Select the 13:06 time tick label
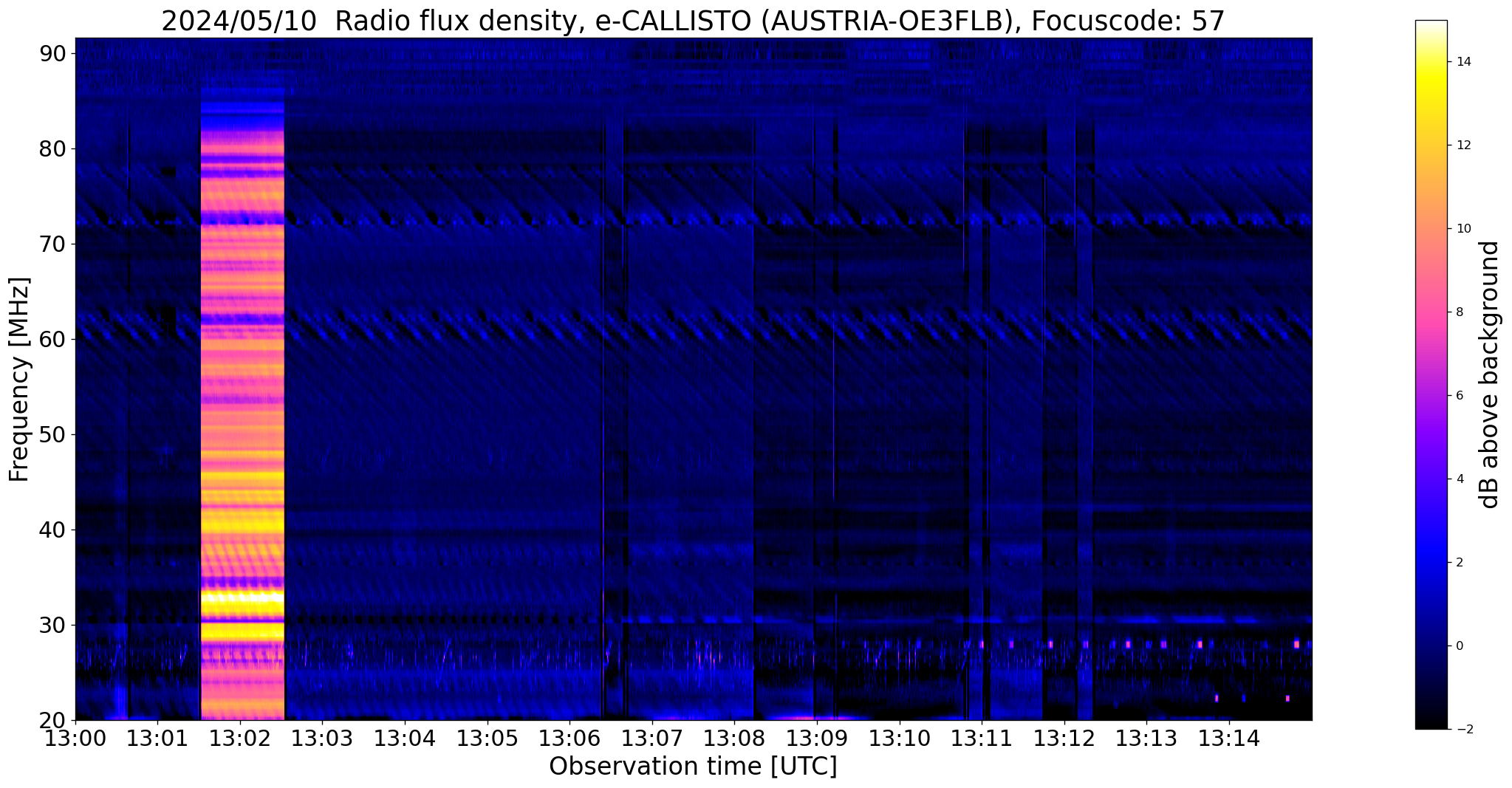1512x788 pixels. (x=569, y=738)
